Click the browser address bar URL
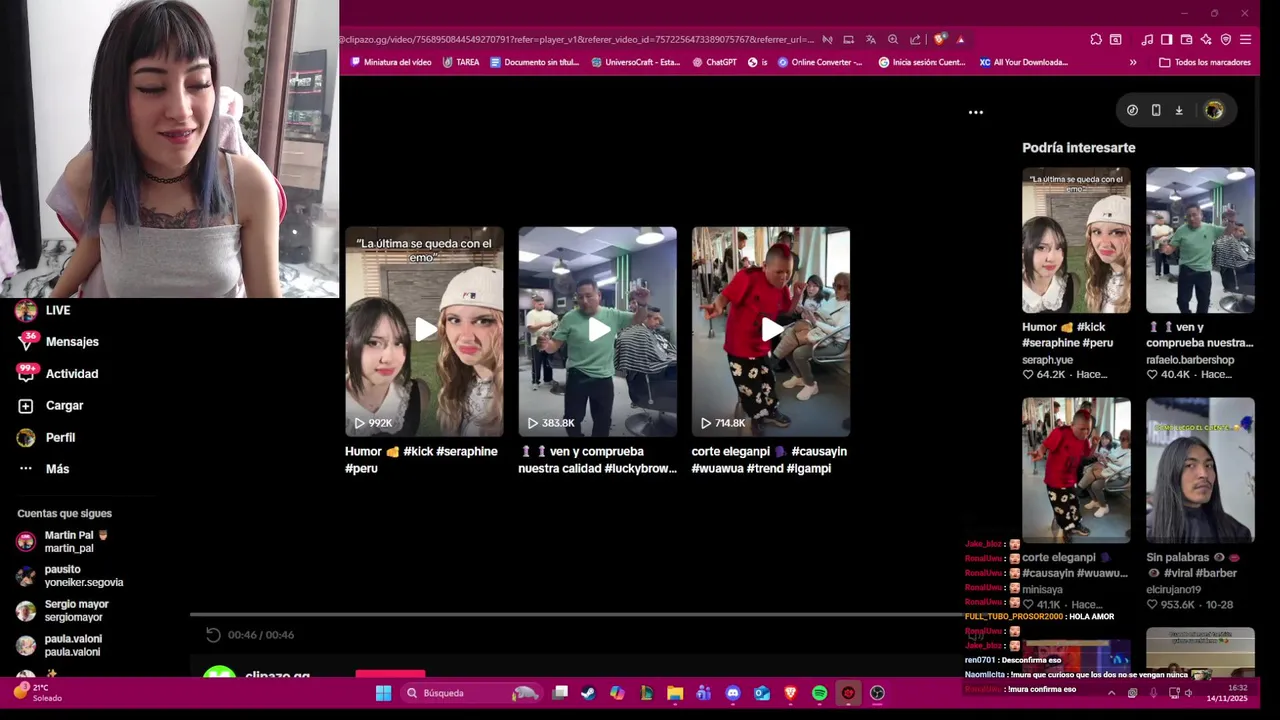The height and width of the screenshot is (720, 1280). [575, 40]
